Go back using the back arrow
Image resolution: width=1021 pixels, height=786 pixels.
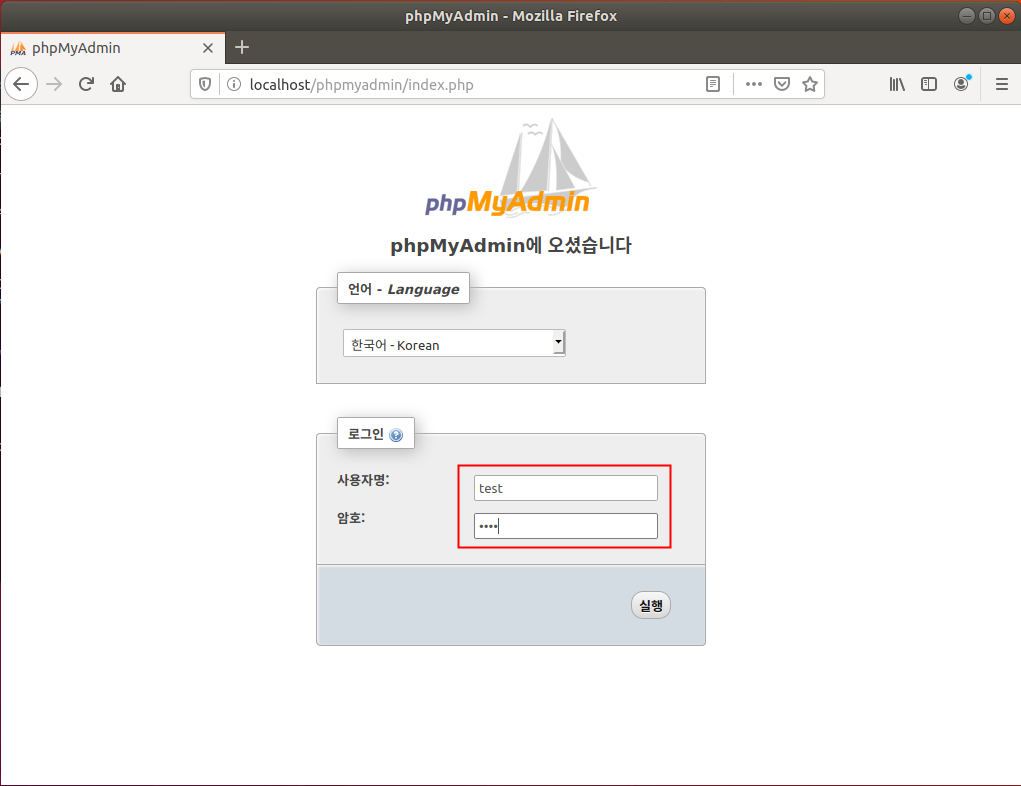21,84
